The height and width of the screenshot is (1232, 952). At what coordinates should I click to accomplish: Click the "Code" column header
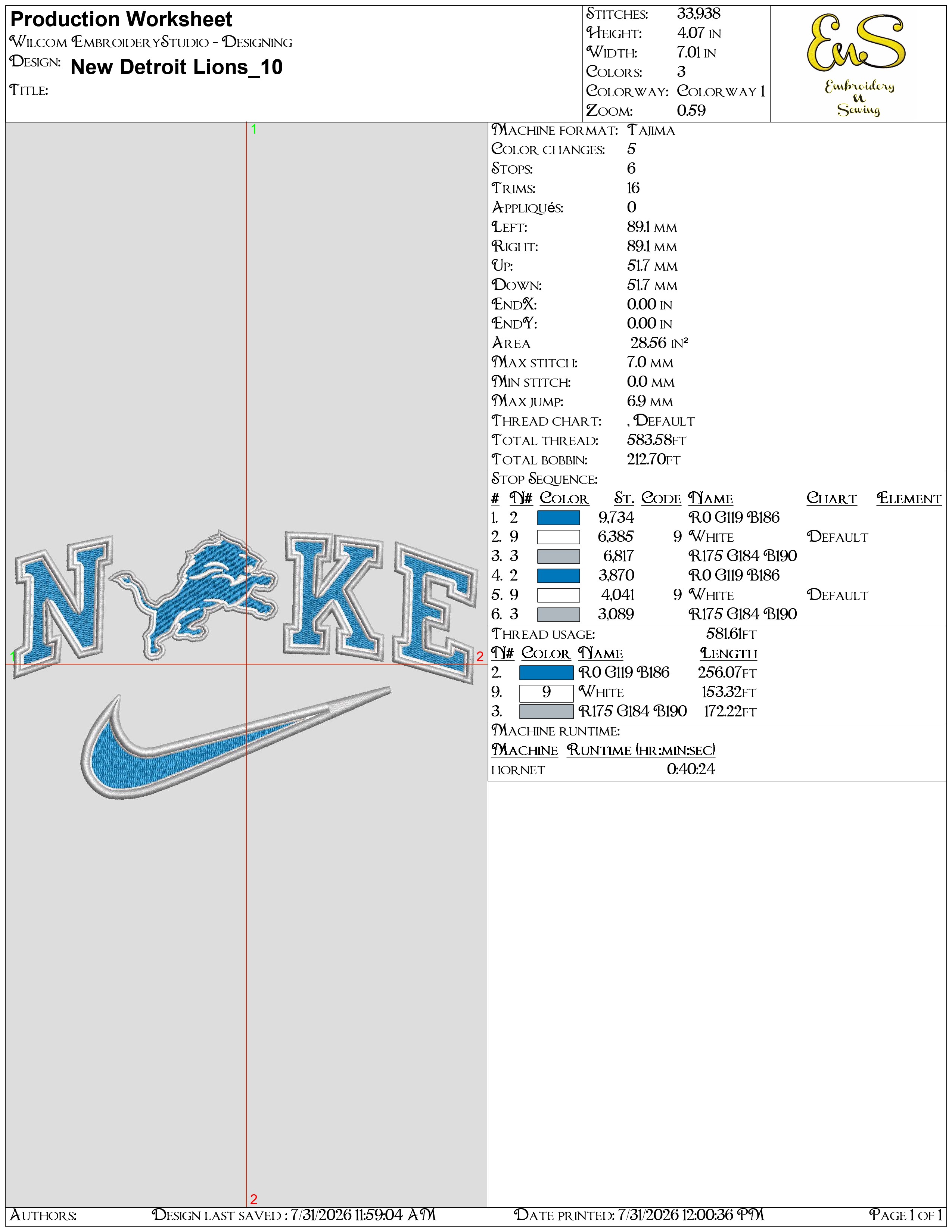[x=661, y=499]
